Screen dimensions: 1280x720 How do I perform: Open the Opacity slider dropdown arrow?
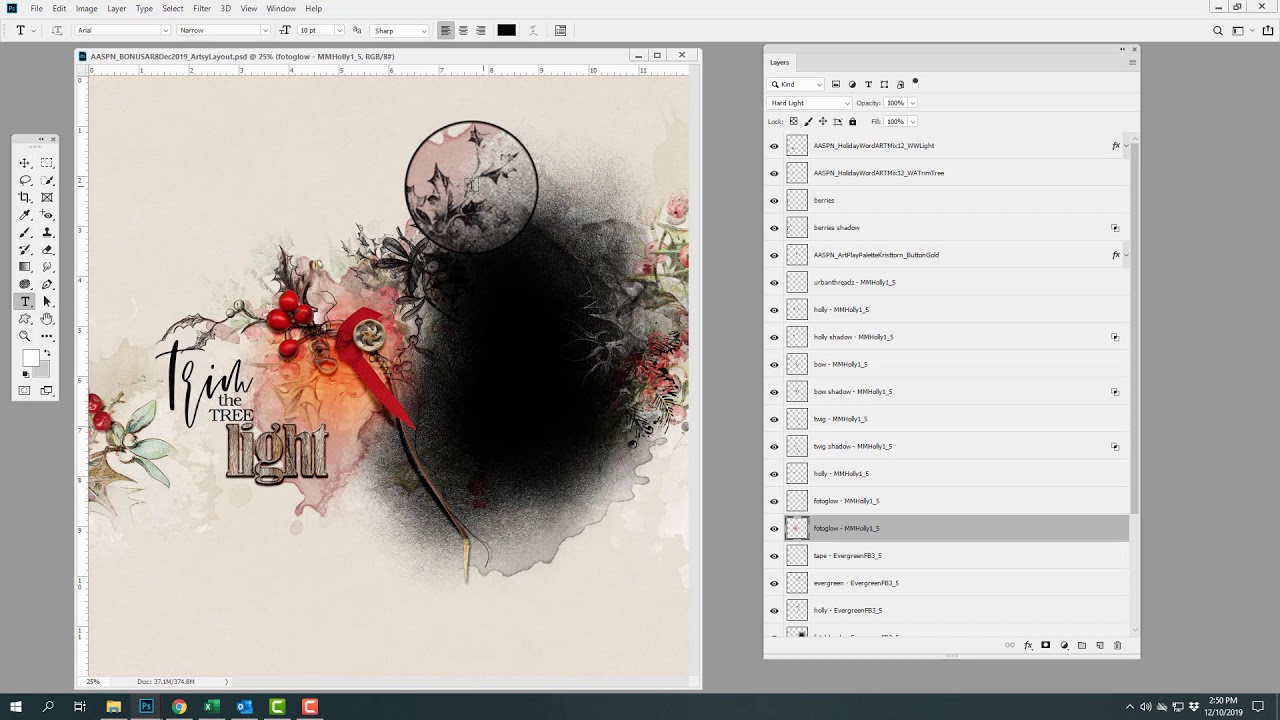(912, 103)
